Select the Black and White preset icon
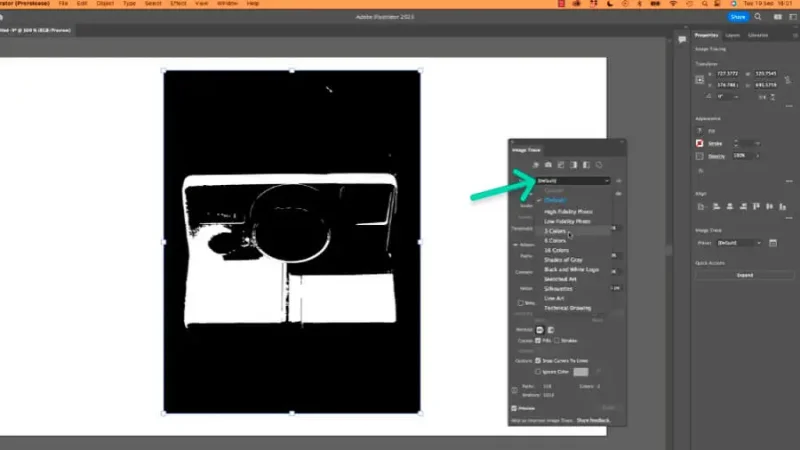The width and height of the screenshot is (800, 450). 586,165
